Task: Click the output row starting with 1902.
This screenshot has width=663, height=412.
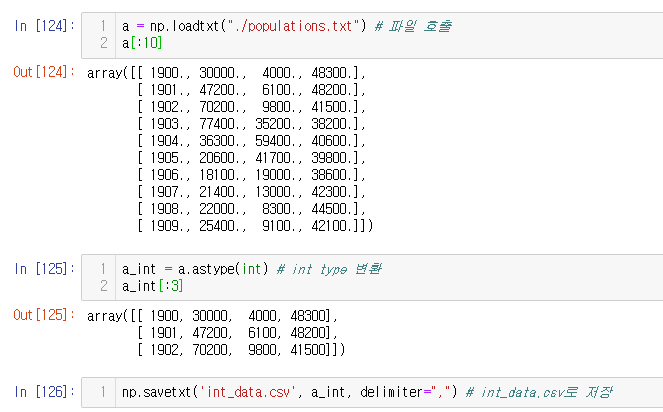Action: 252,107
